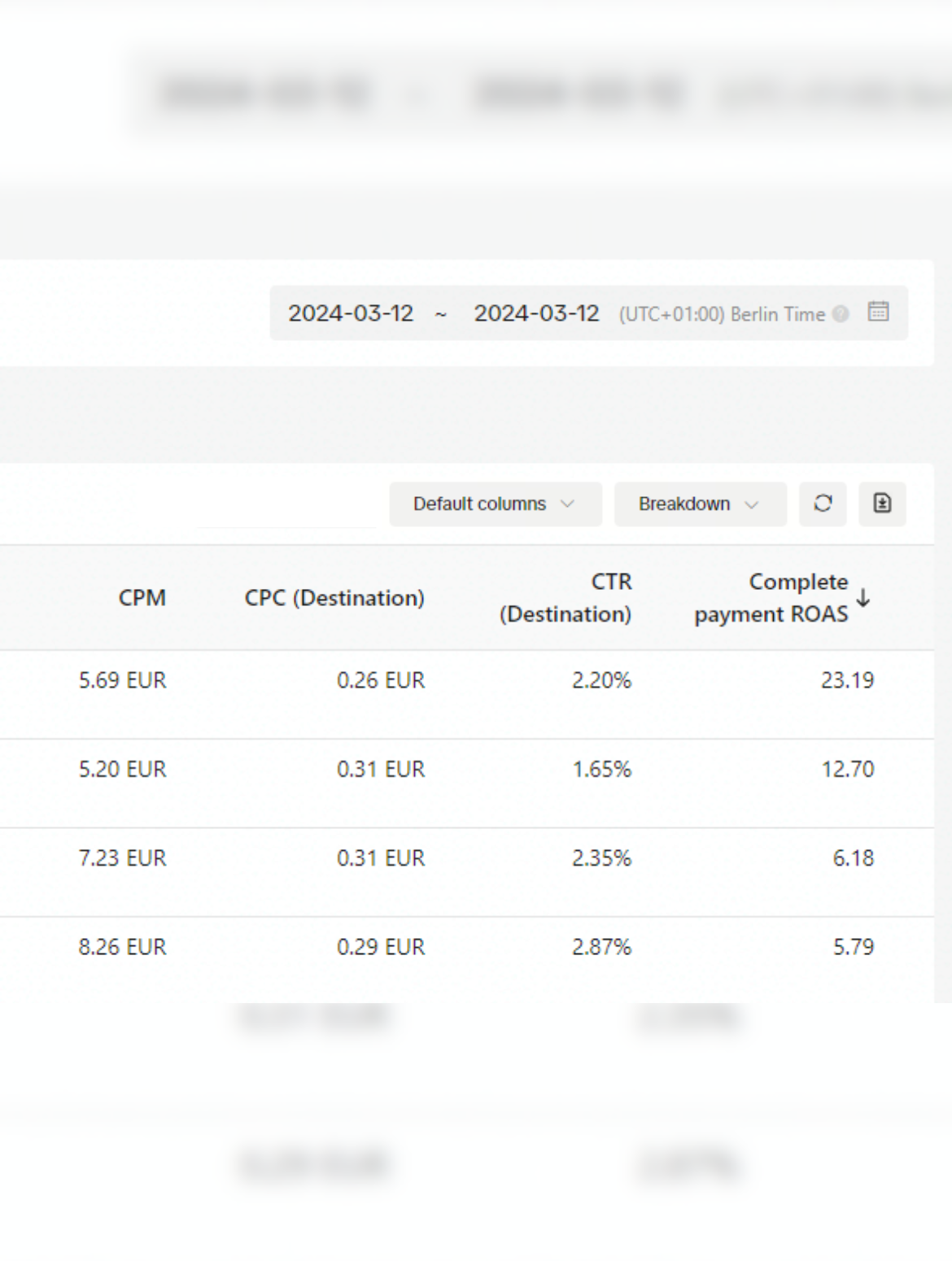
Task: Expand the Default columns dropdown
Action: pyautogui.click(x=496, y=504)
